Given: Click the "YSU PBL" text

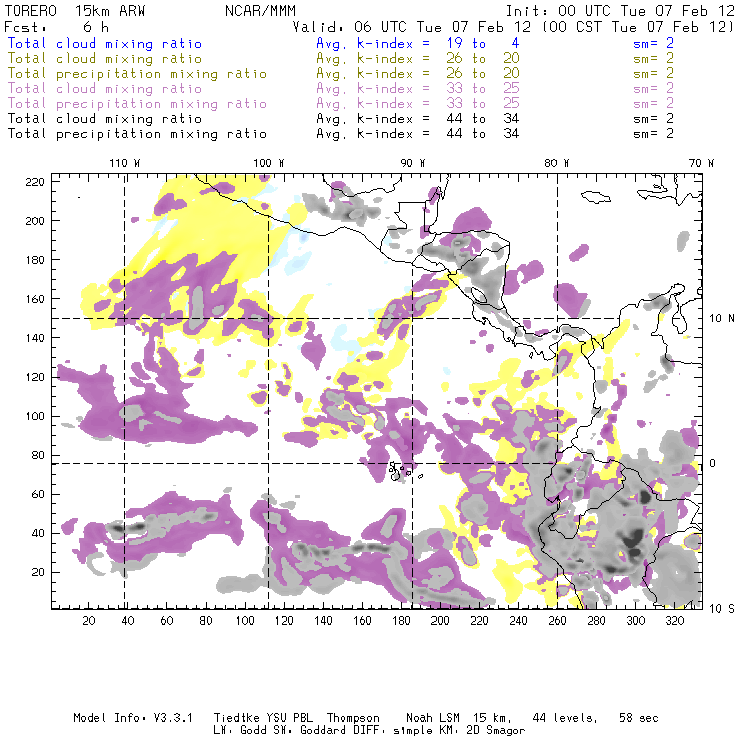Looking at the screenshot, I should pyautogui.click(x=289, y=718).
